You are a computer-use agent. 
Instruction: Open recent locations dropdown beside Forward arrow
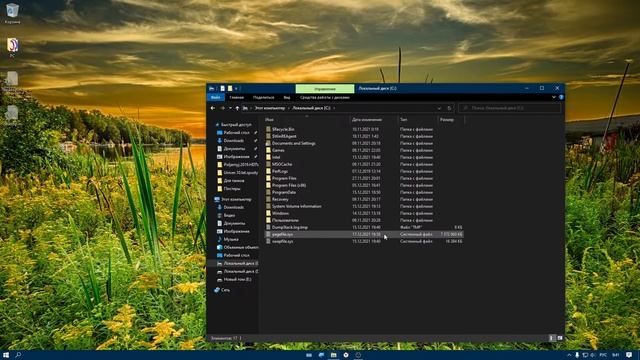coord(230,108)
